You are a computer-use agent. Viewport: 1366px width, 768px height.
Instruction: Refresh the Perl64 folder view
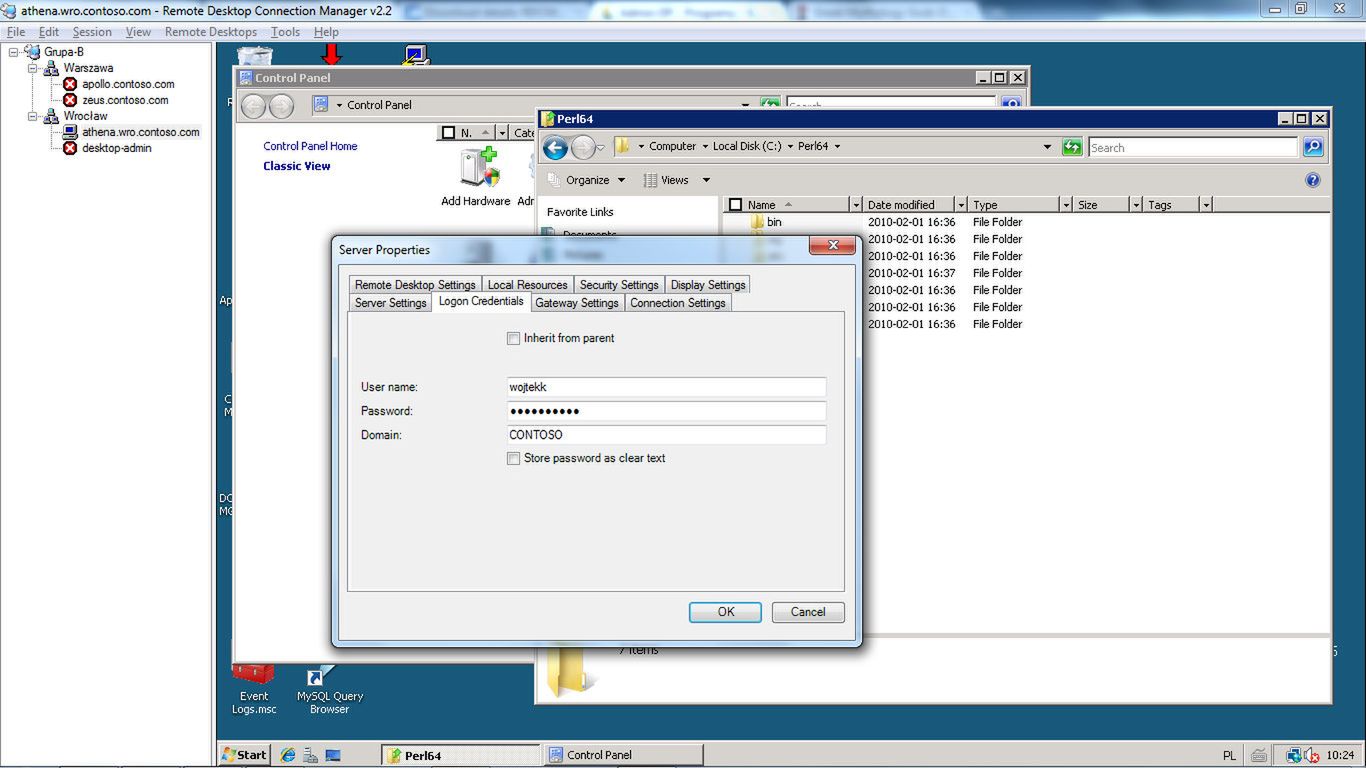click(1072, 147)
